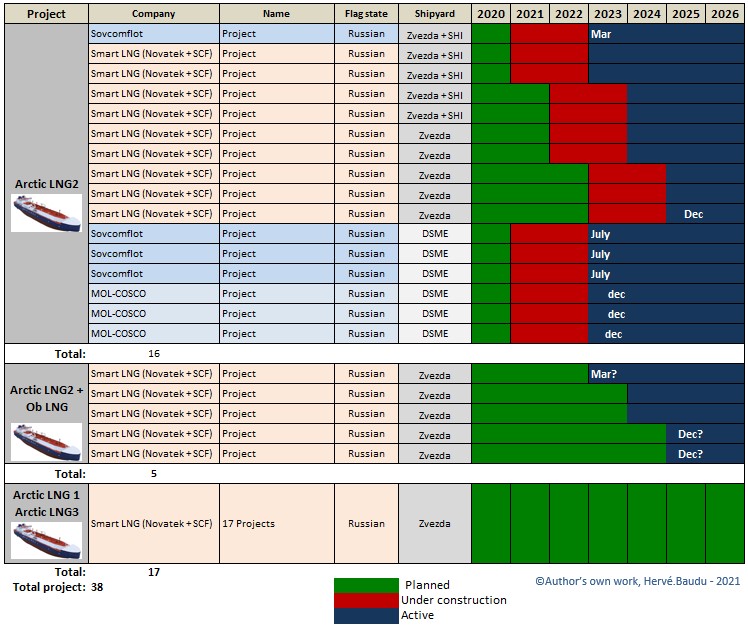This screenshot has width=748, height=629.
Task: Click the 2023 year column header
Action: point(607,14)
